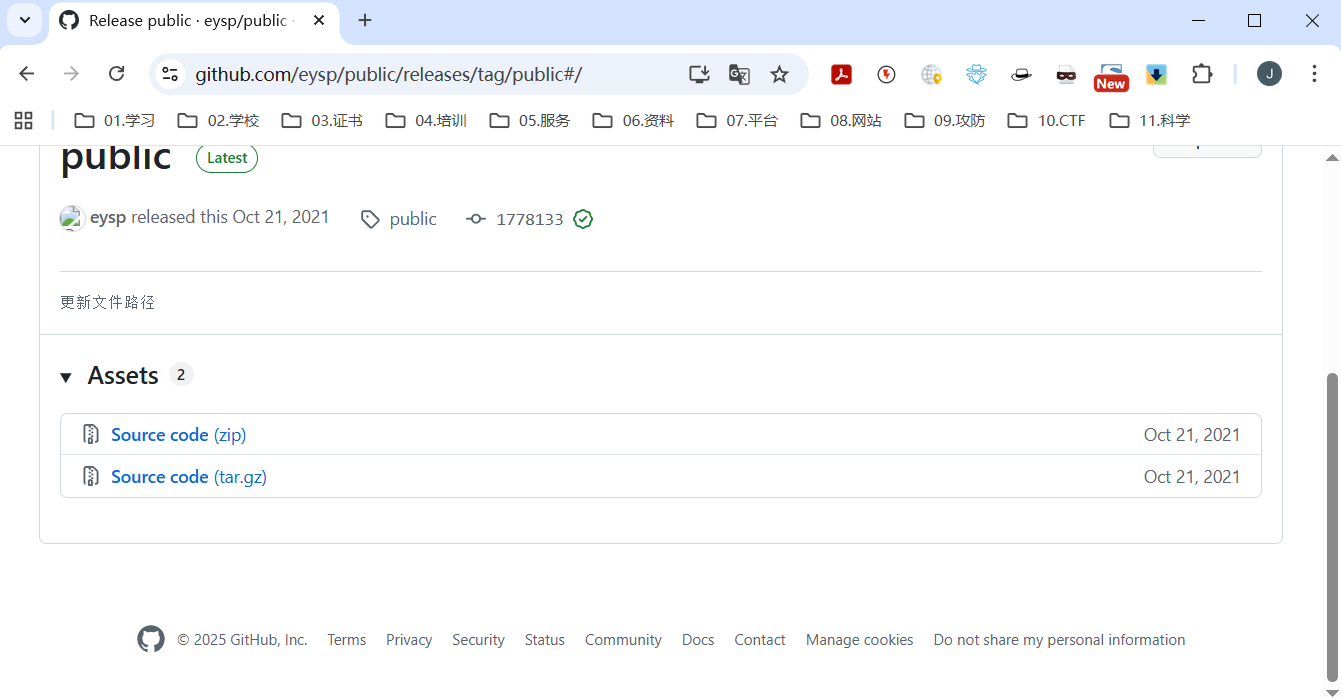Open the eysp author profile link

108,217
